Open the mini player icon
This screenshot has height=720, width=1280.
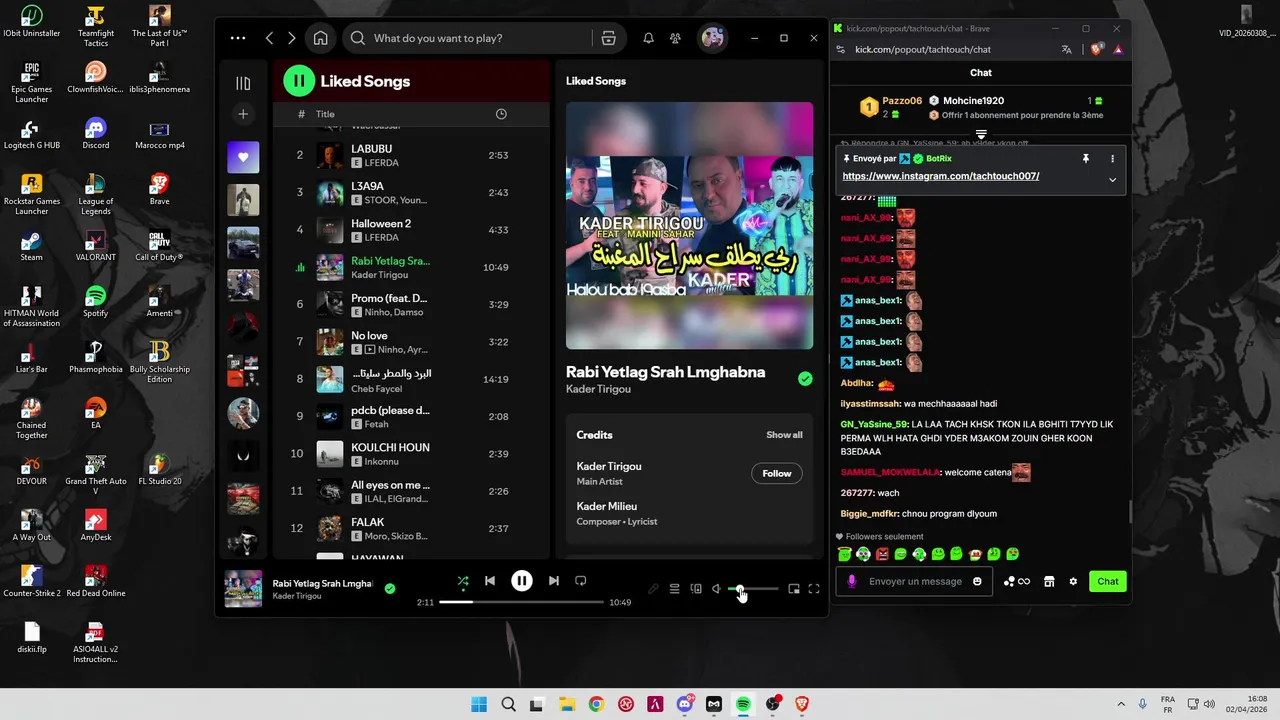pyautogui.click(x=794, y=589)
